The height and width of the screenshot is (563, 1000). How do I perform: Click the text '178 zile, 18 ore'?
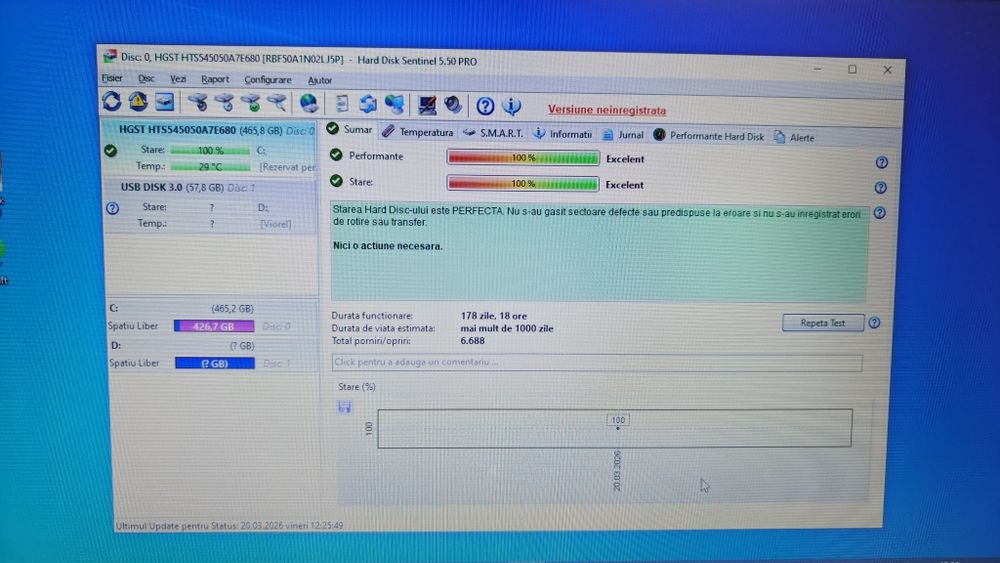pos(494,316)
